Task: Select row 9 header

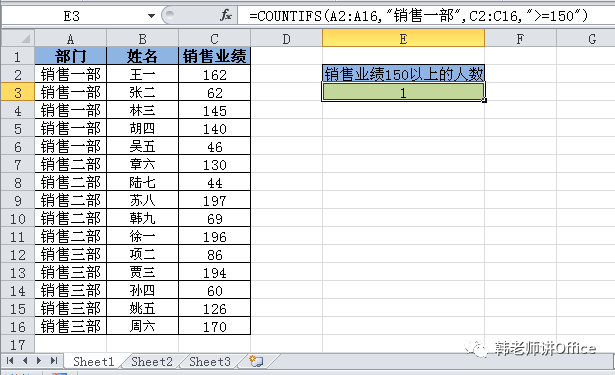Action: coord(18,200)
